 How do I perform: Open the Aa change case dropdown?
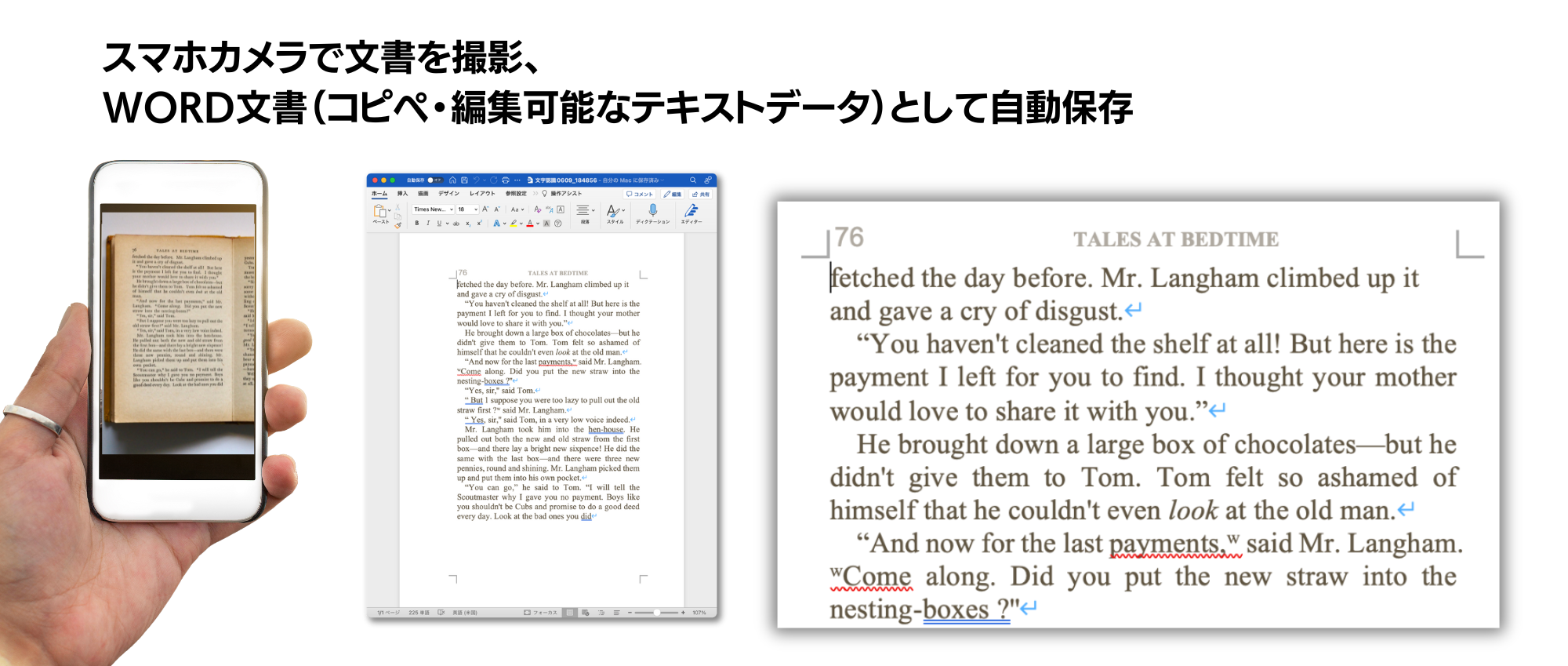tap(517, 209)
